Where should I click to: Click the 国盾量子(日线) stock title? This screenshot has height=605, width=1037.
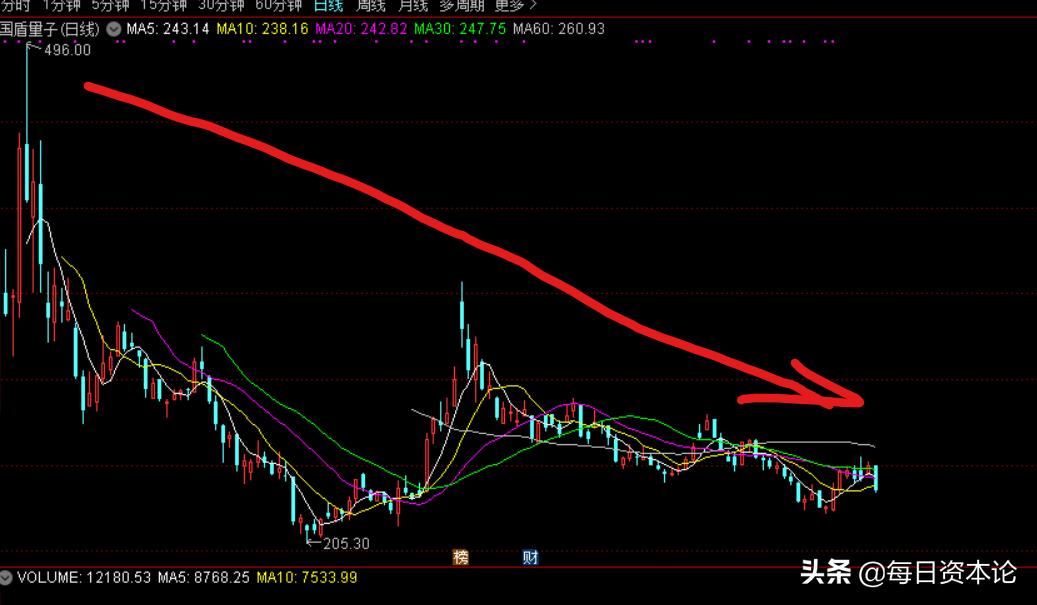coord(50,29)
